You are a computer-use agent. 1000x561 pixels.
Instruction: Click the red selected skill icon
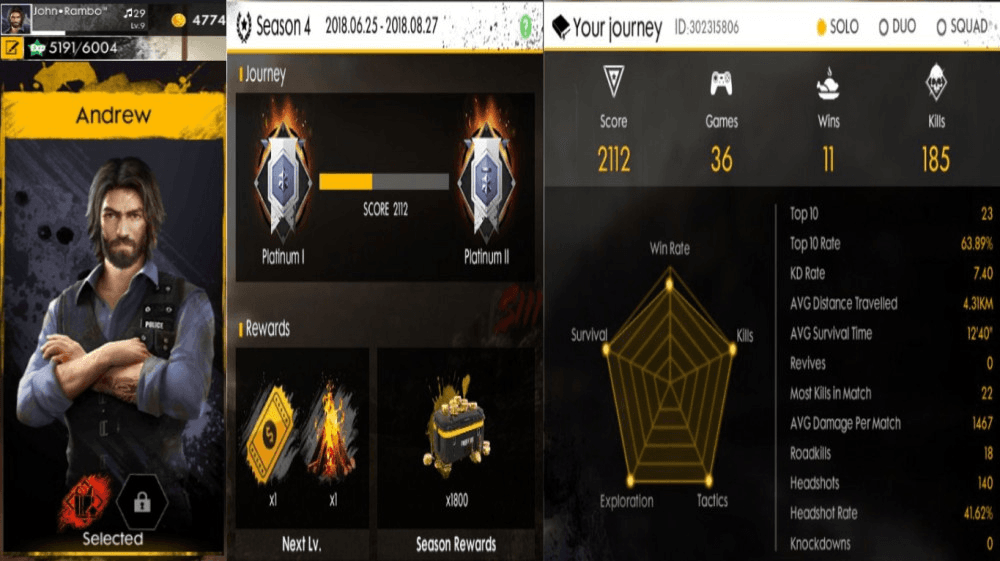86,502
